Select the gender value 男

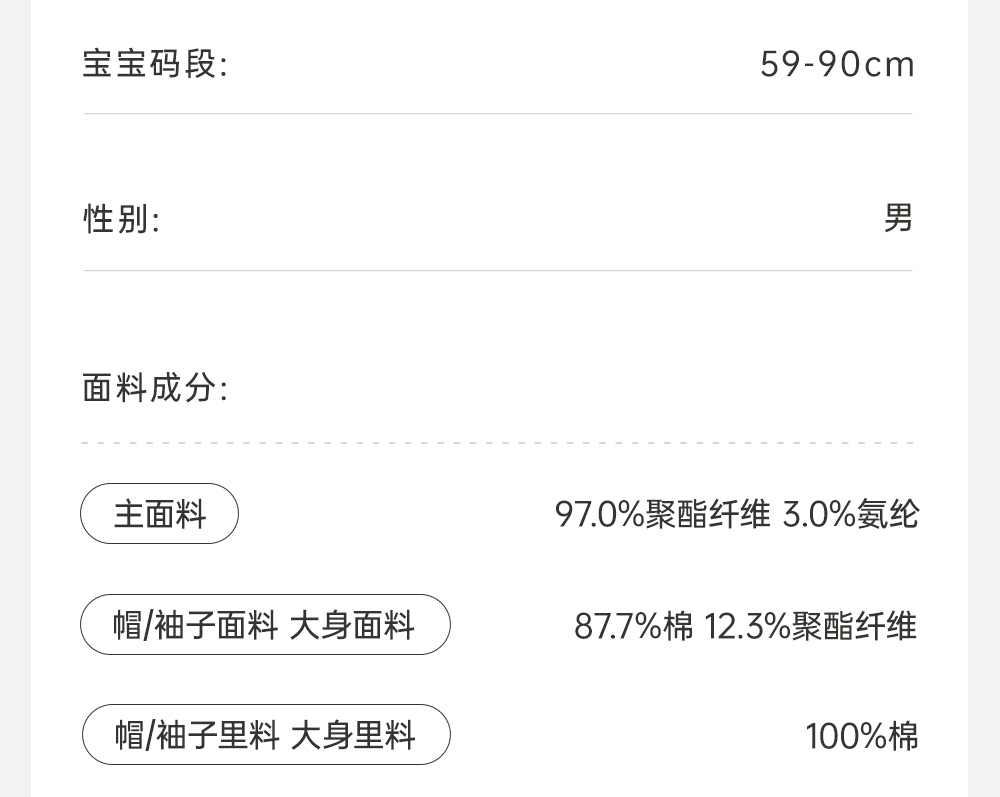click(x=898, y=218)
